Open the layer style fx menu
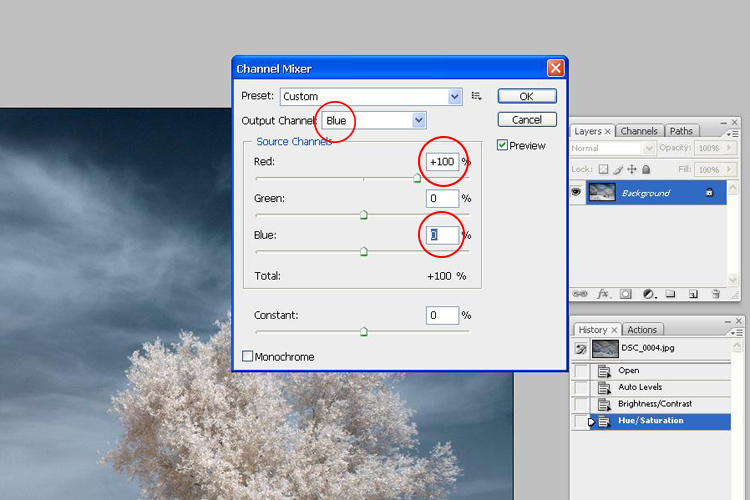Image resolution: width=750 pixels, height=500 pixels. tap(603, 294)
